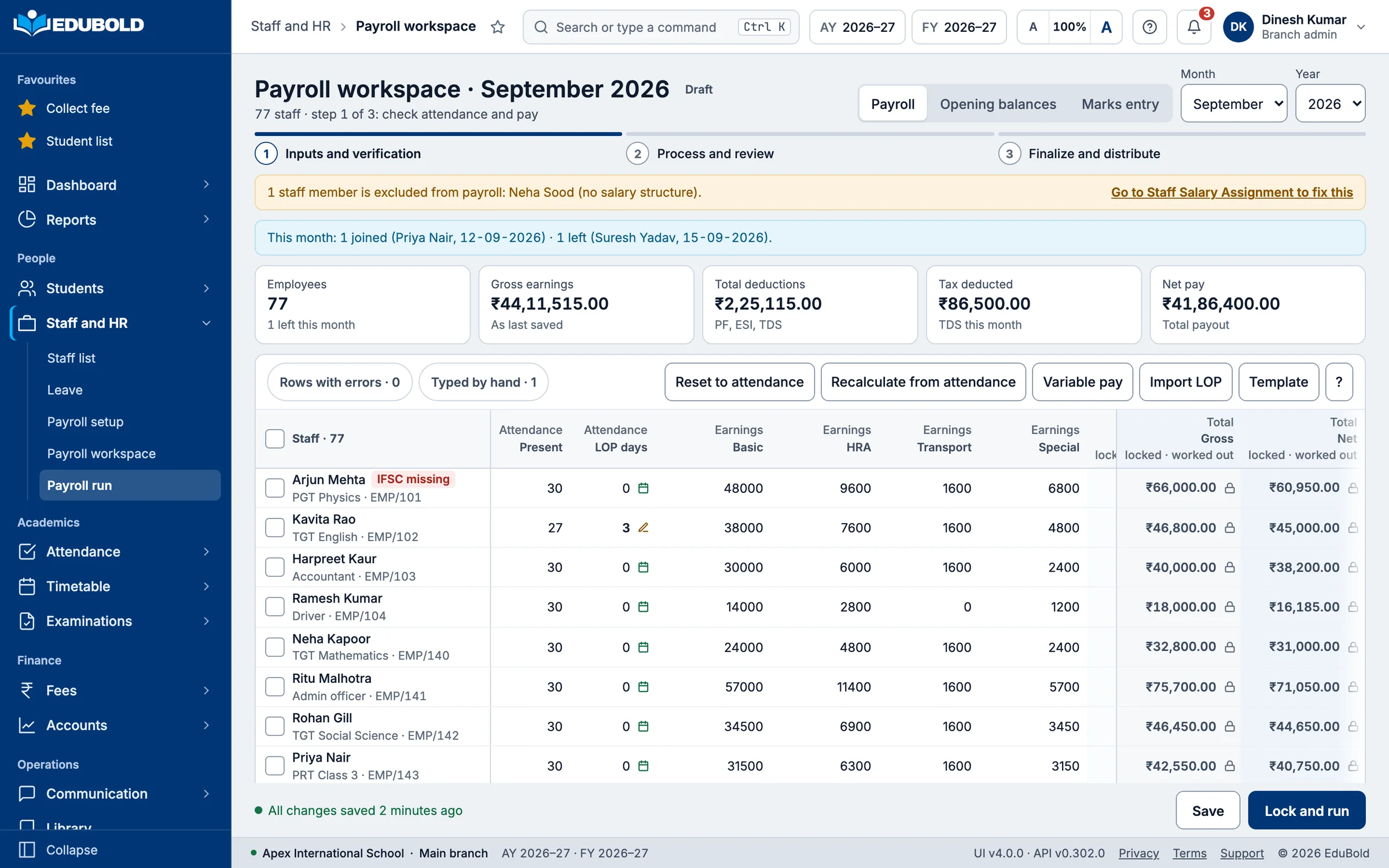The image size is (1389, 868).
Task: Open Staff list in the sidebar
Action: click(x=71, y=358)
